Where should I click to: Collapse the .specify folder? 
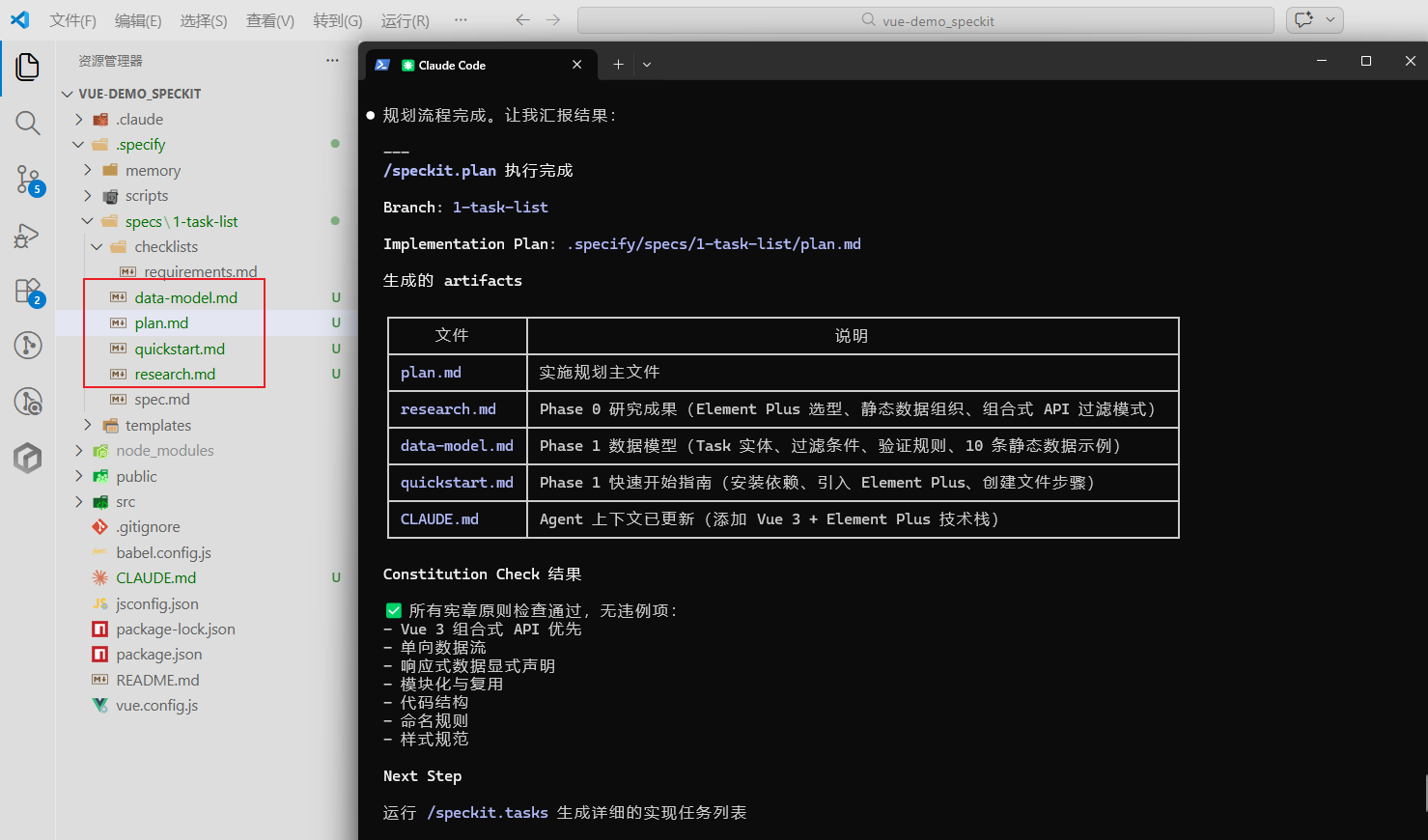(79, 145)
